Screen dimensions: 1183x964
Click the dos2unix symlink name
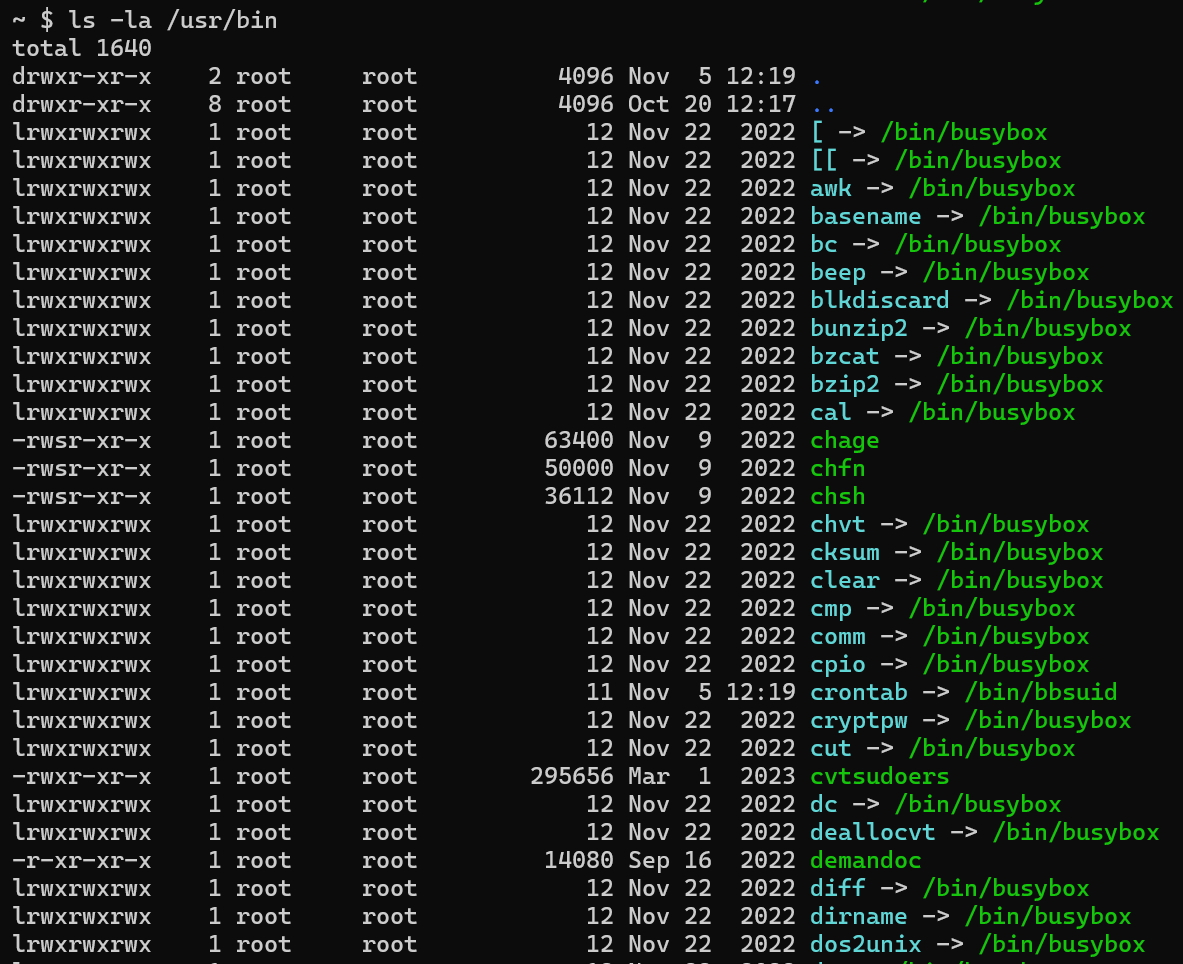coord(865,944)
